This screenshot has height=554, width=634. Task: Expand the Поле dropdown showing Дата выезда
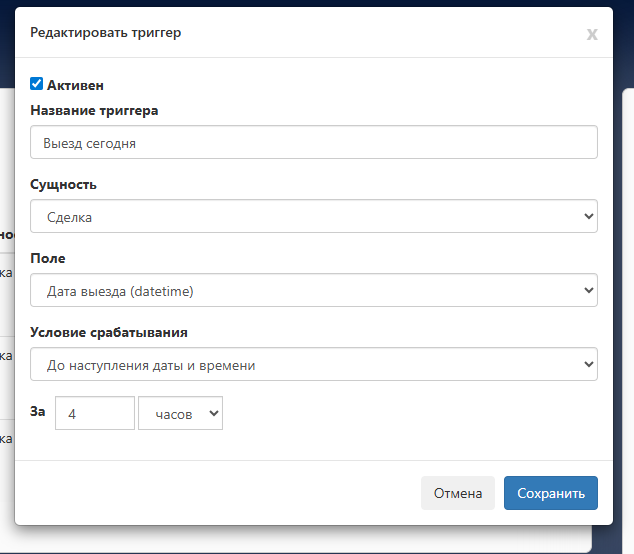click(314, 290)
